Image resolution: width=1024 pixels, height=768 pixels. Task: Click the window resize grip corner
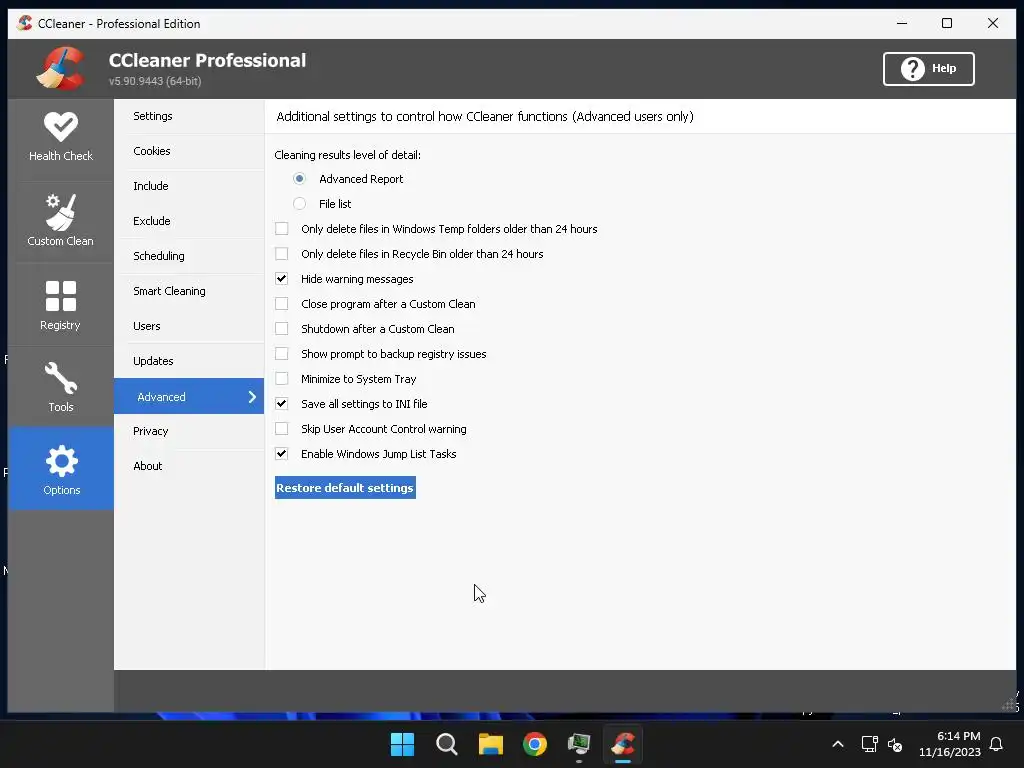1010,705
